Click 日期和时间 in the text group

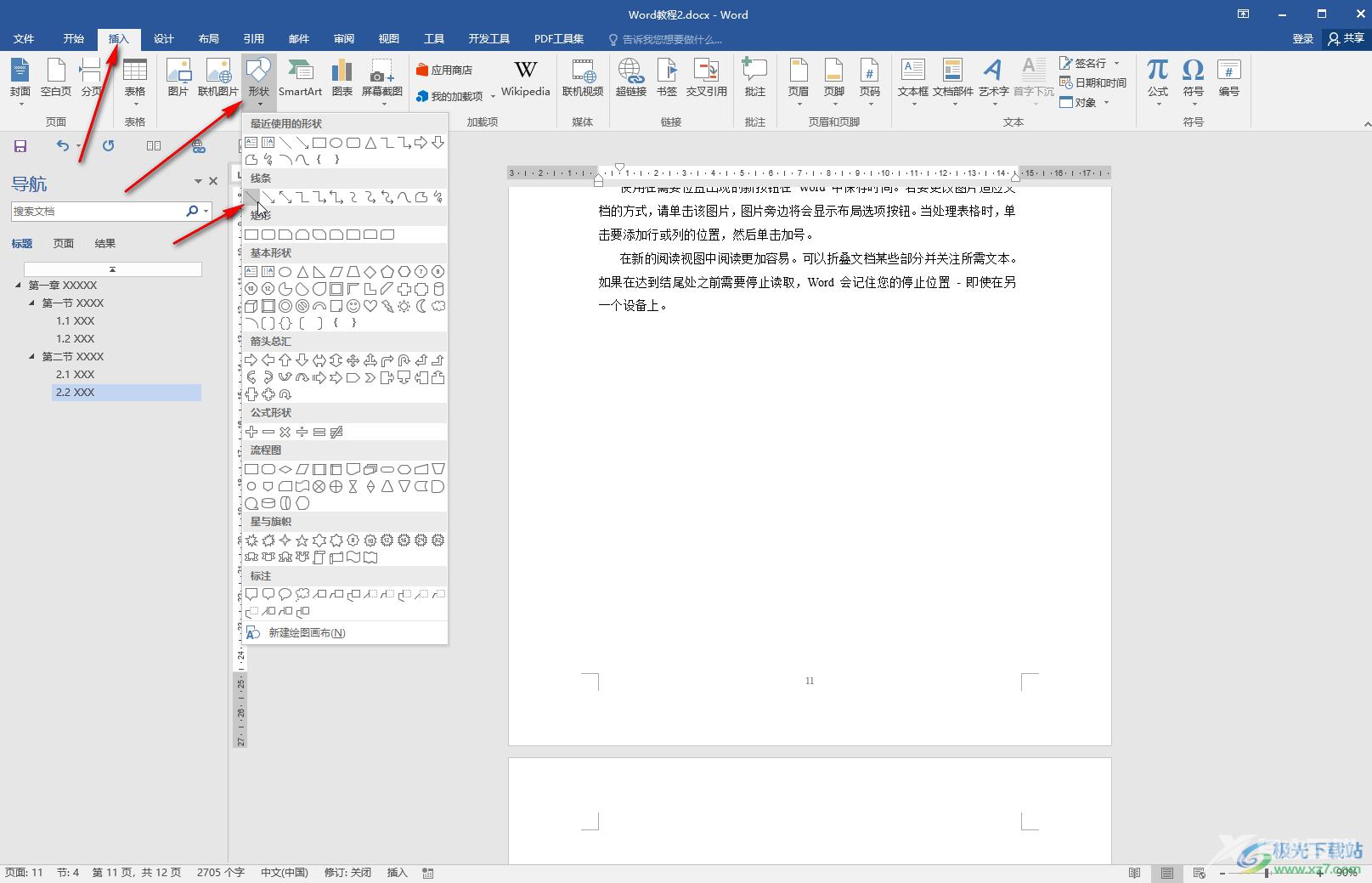[x=1093, y=82]
